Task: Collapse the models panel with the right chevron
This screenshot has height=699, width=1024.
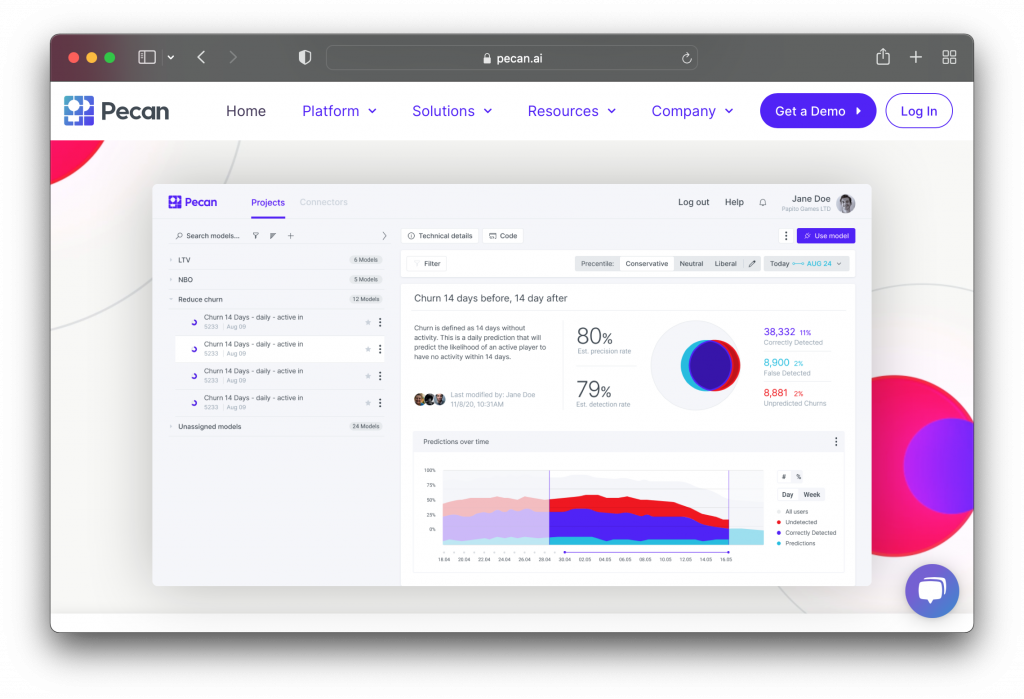Action: (384, 236)
